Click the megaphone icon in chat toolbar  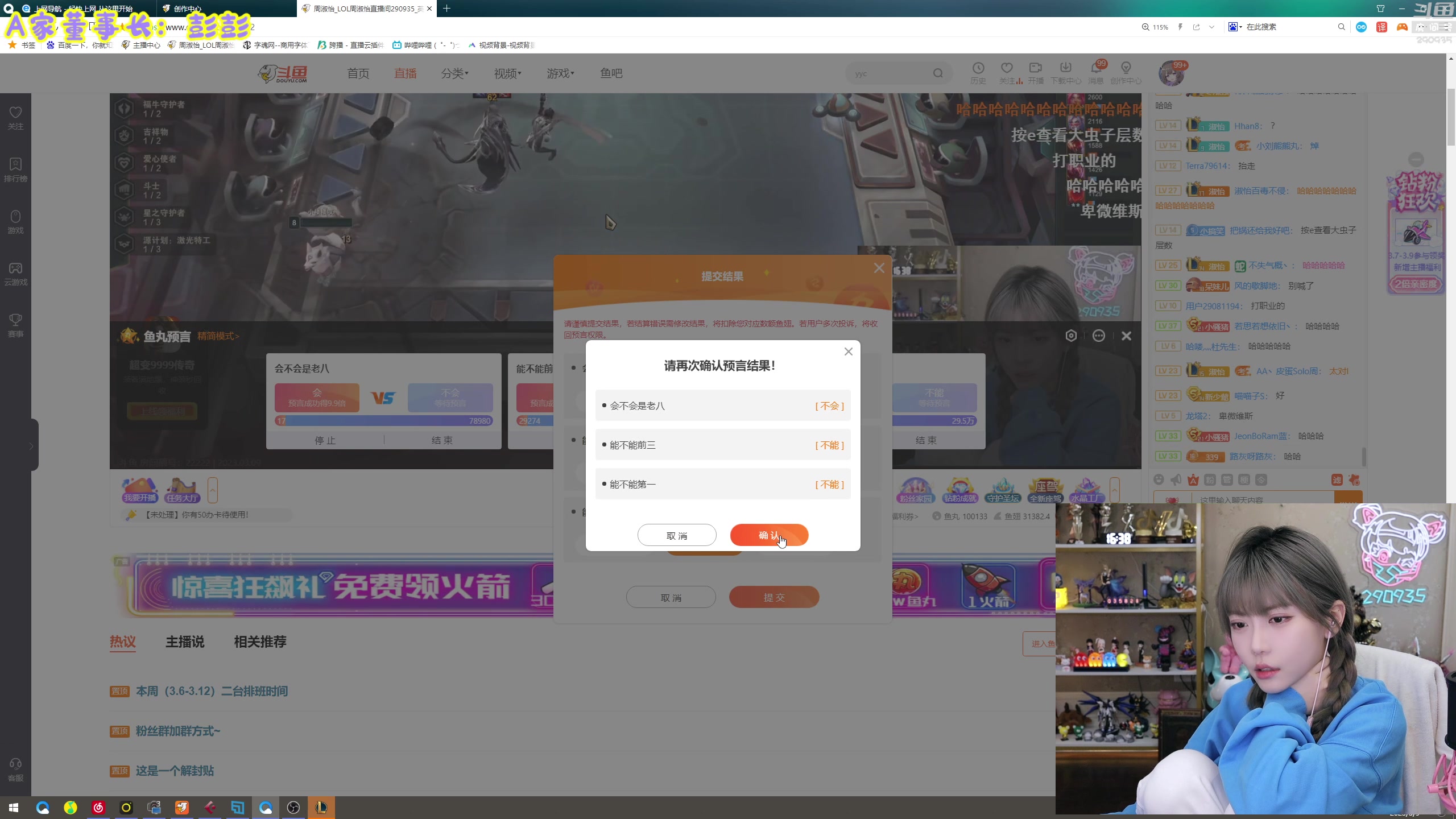[x=1176, y=479]
